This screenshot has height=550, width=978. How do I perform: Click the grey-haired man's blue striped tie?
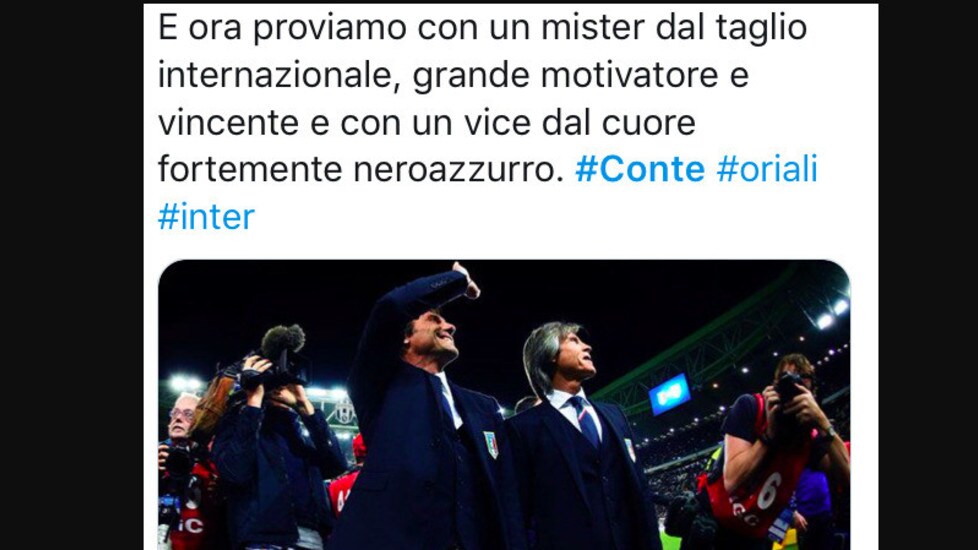pos(584,422)
